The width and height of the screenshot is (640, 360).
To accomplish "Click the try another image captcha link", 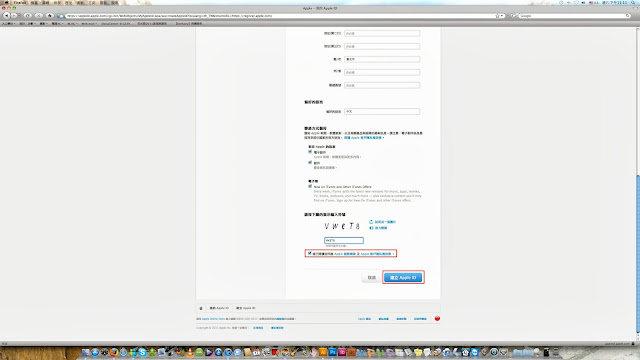I will tap(385, 222).
